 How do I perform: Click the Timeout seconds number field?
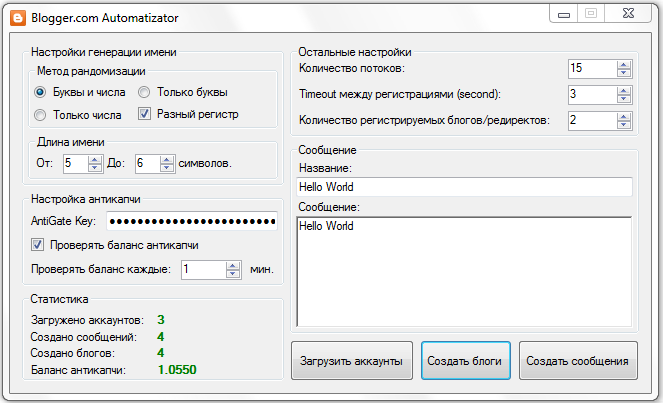[x=593, y=94]
